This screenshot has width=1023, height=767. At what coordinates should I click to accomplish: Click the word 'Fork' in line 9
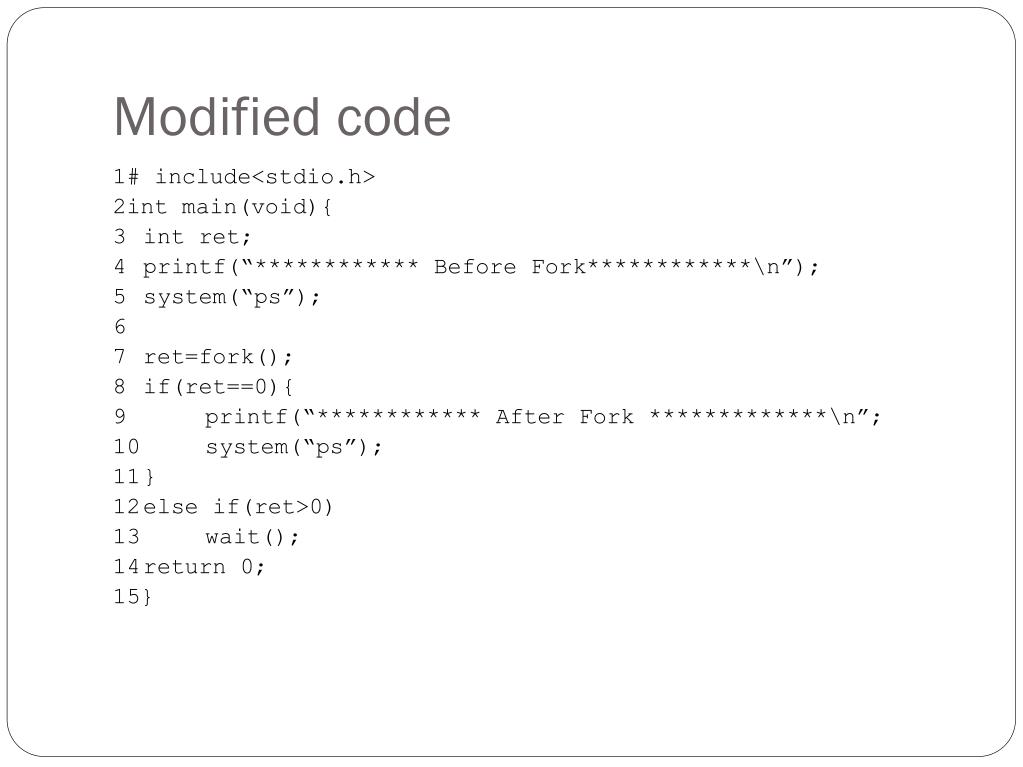[x=606, y=417]
